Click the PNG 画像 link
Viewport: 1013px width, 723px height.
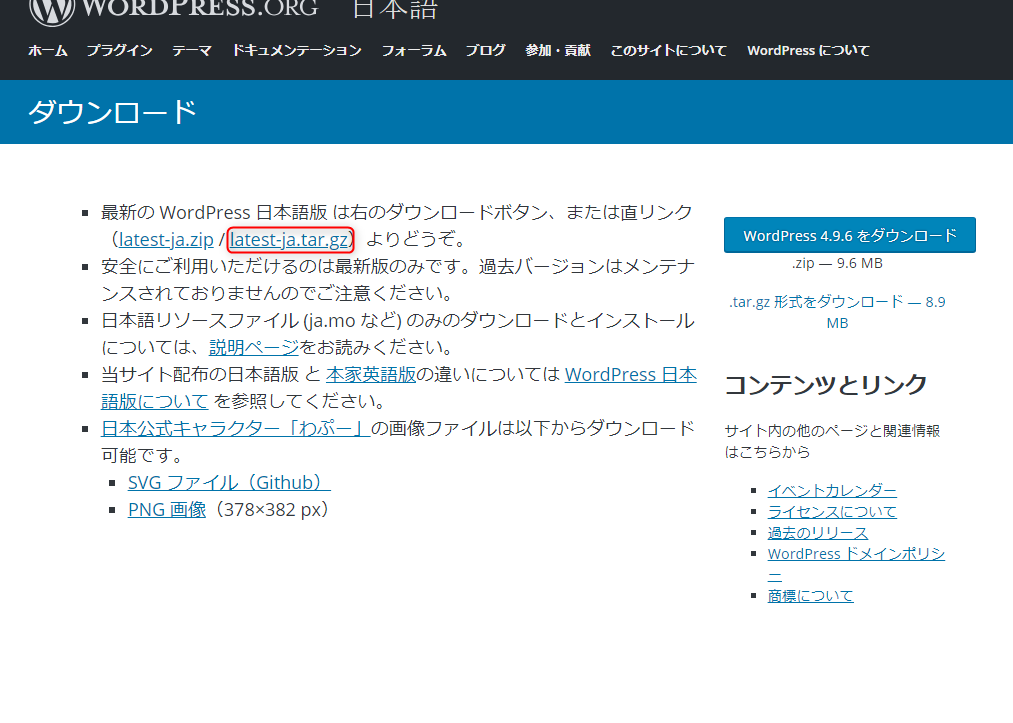tap(167, 509)
